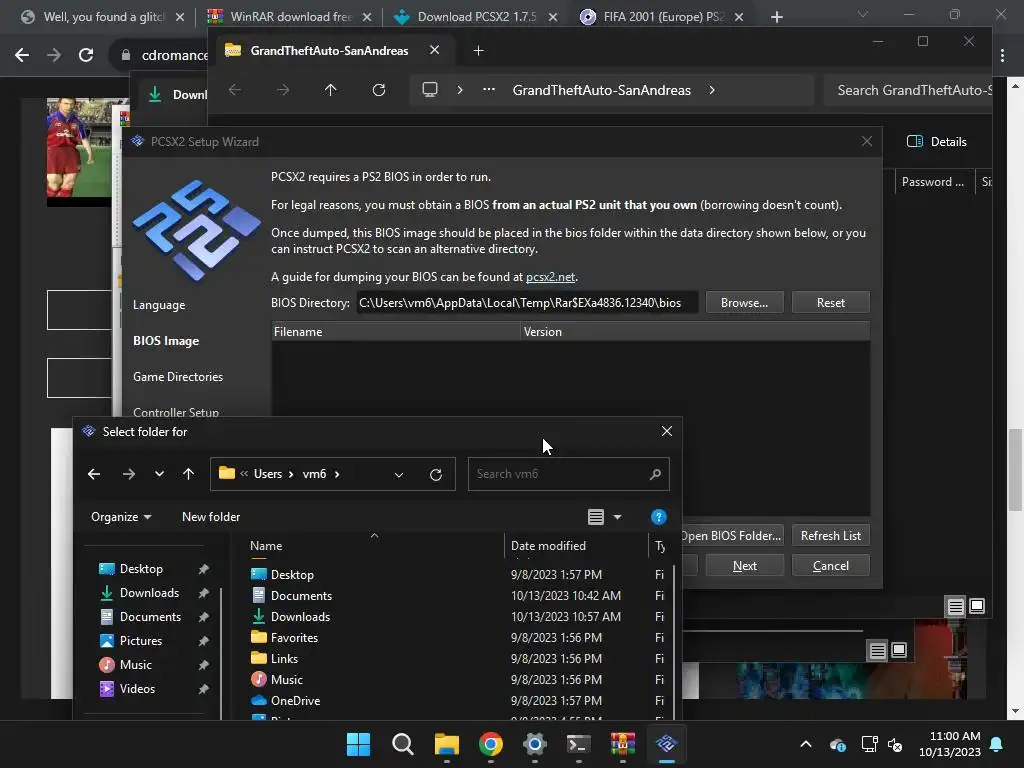The image size is (1024, 768).
Task: Click the BIOS Directory path field
Action: (x=527, y=302)
